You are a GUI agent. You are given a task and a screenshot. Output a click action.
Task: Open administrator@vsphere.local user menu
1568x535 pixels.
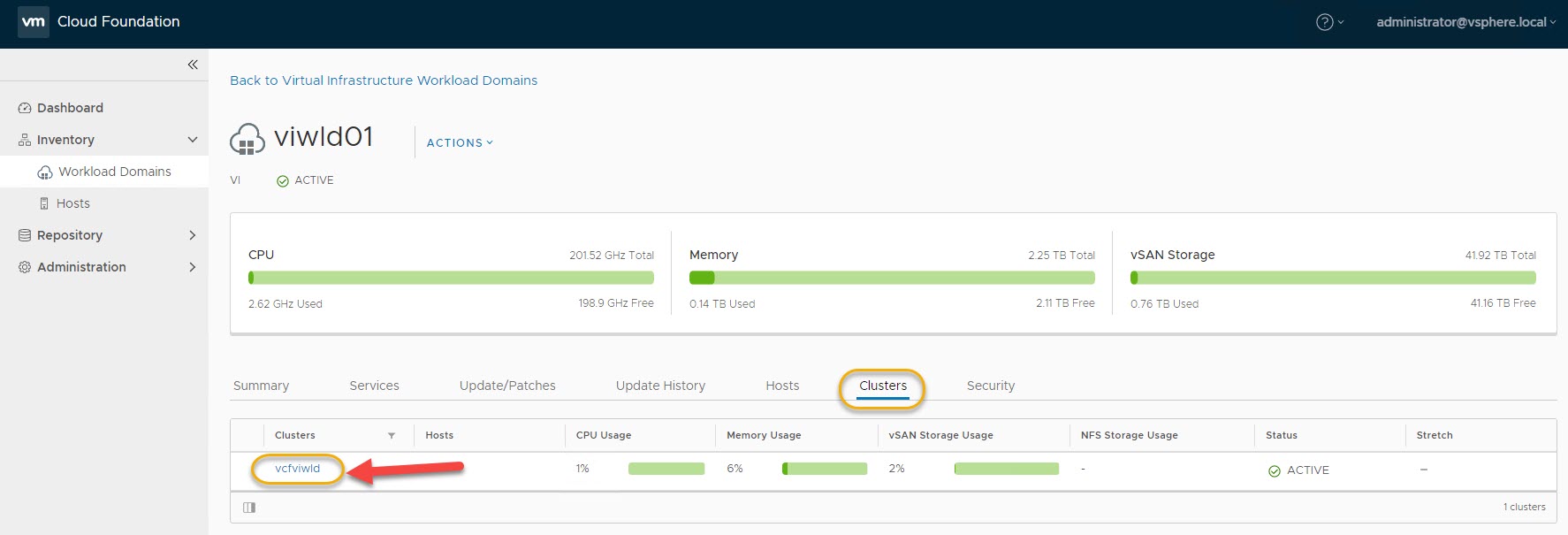(x=1465, y=22)
